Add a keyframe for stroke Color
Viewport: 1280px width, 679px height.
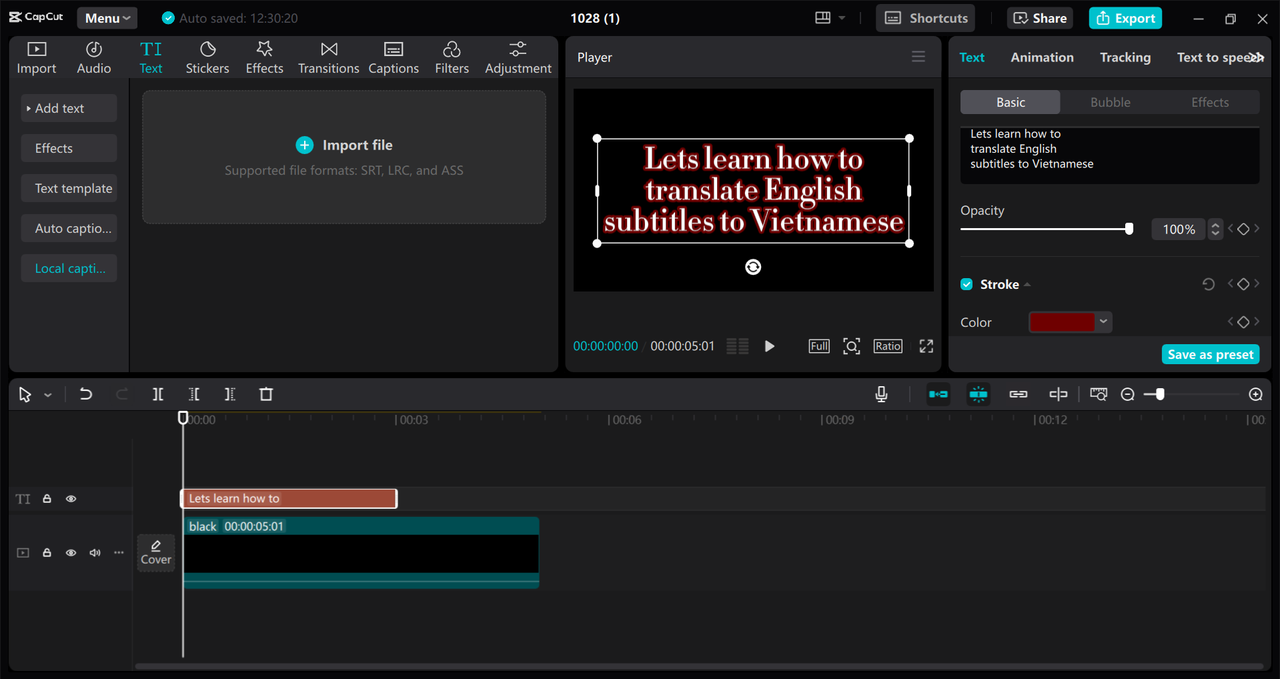[1243, 322]
